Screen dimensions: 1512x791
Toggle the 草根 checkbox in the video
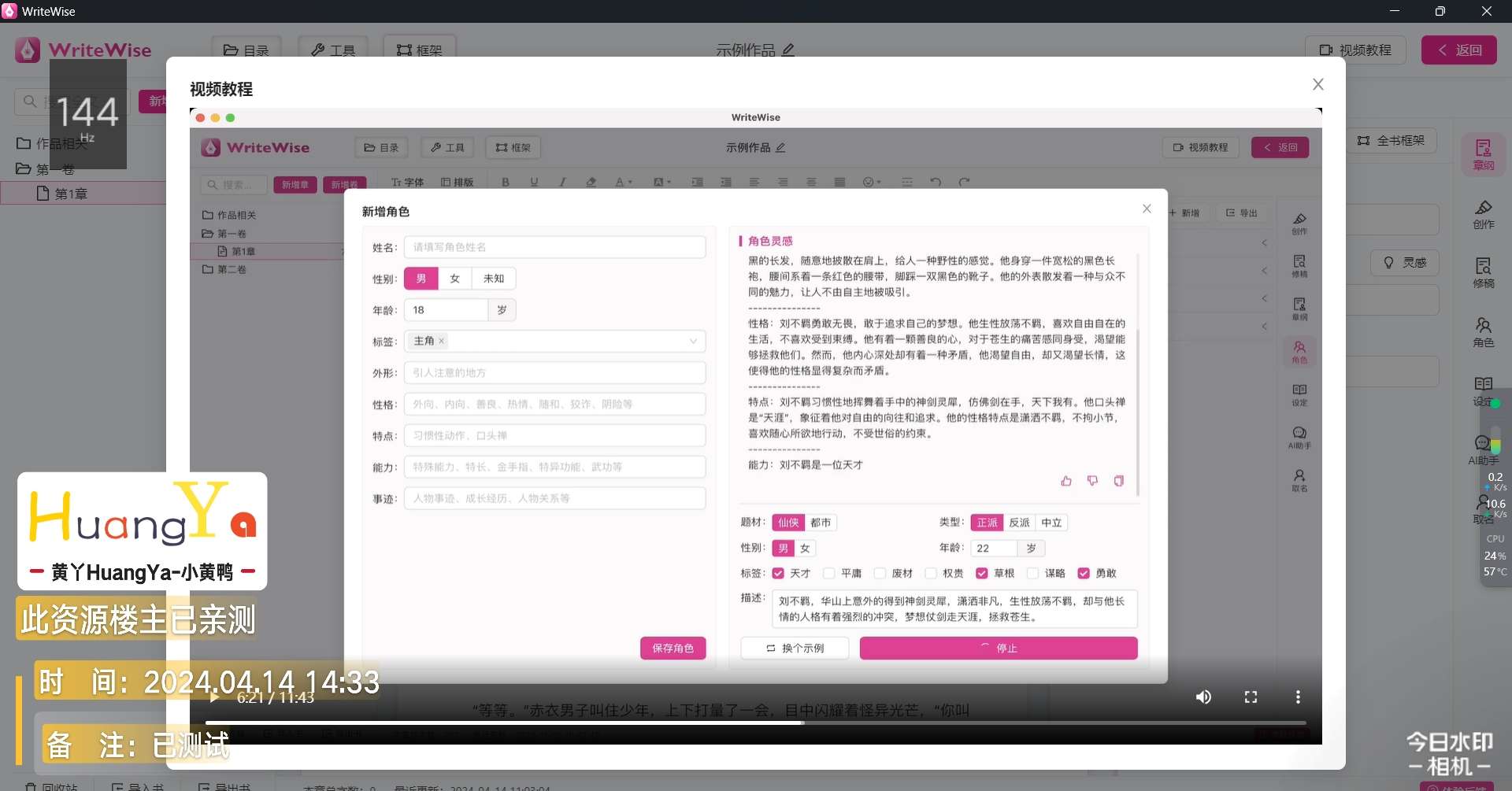(x=982, y=573)
